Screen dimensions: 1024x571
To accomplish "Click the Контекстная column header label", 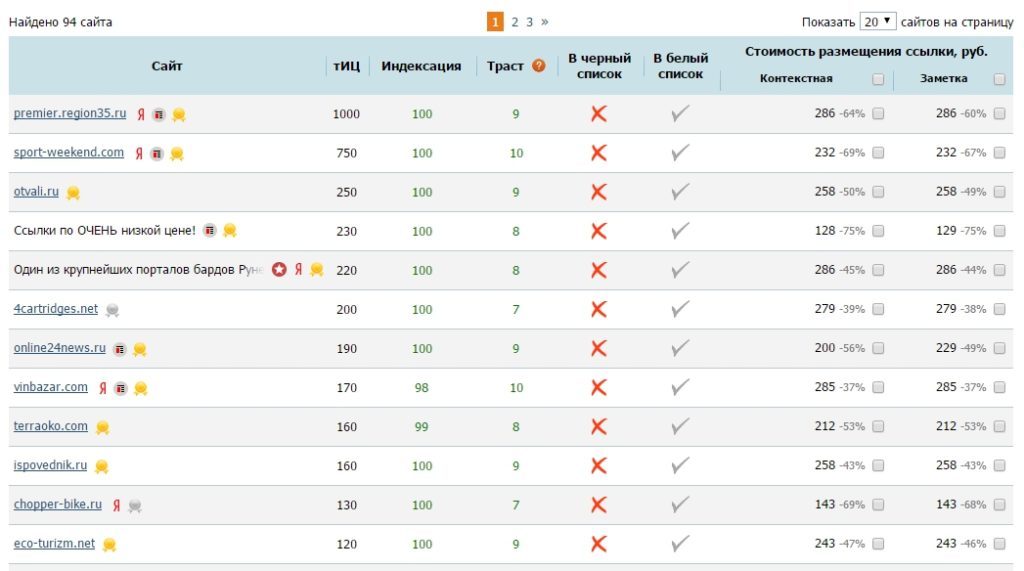I will point(796,78).
